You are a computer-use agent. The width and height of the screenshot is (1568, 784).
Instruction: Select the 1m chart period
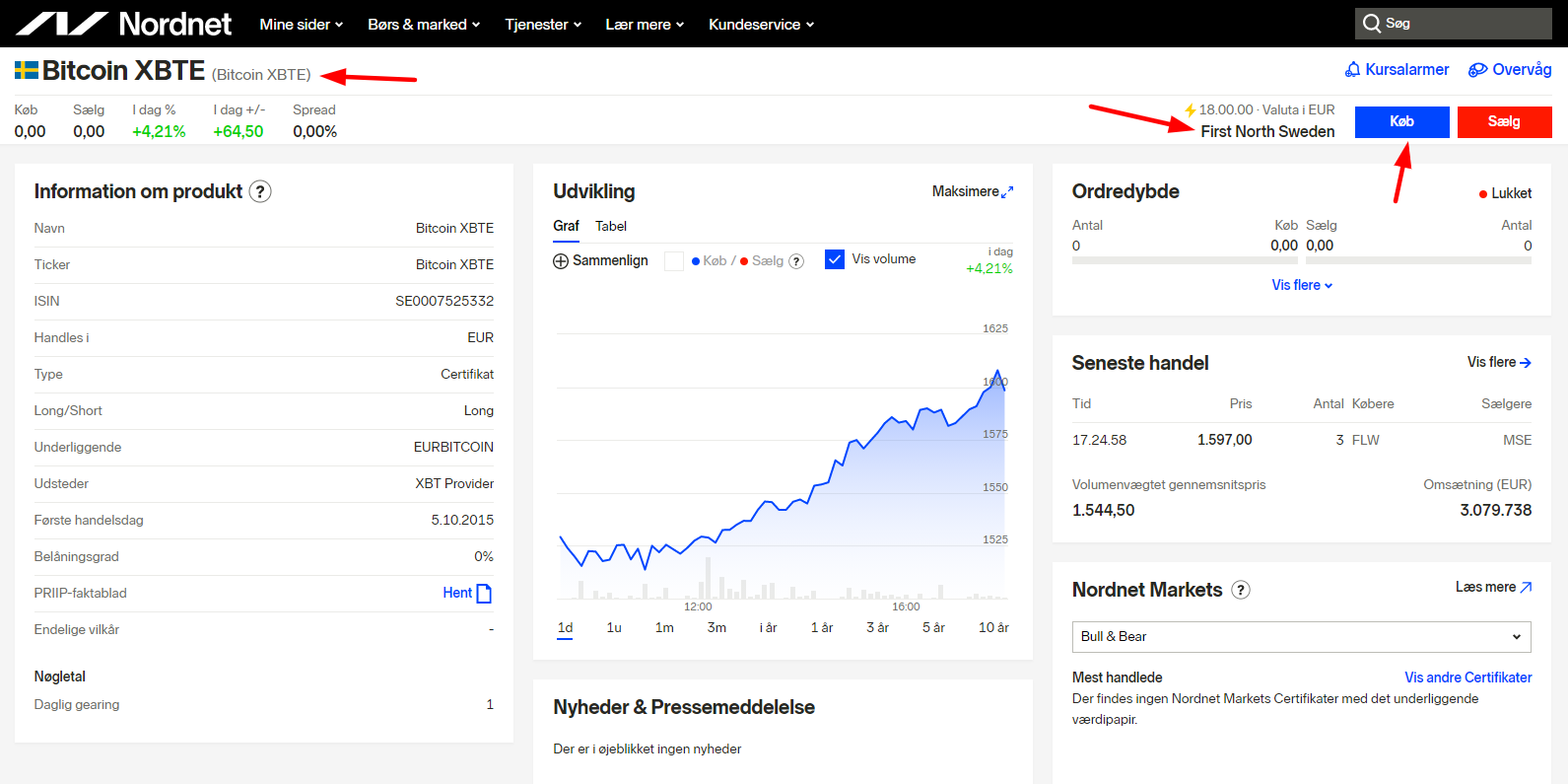(x=665, y=627)
